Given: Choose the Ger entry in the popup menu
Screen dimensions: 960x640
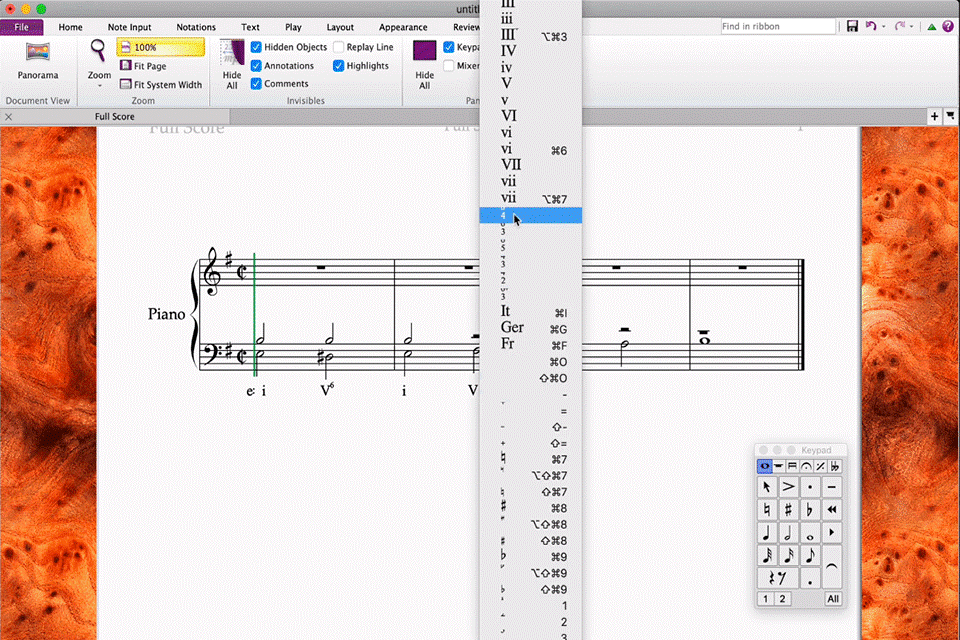Looking at the screenshot, I should tap(512, 328).
